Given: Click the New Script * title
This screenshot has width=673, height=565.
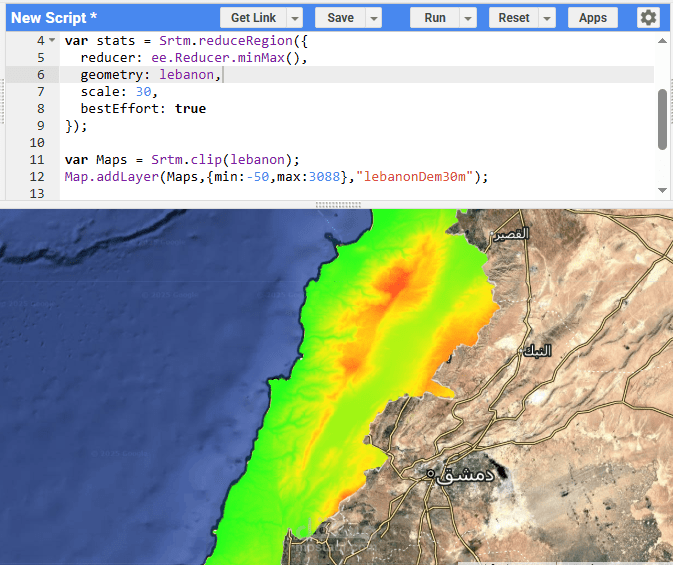Looking at the screenshot, I should [x=54, y=18].
